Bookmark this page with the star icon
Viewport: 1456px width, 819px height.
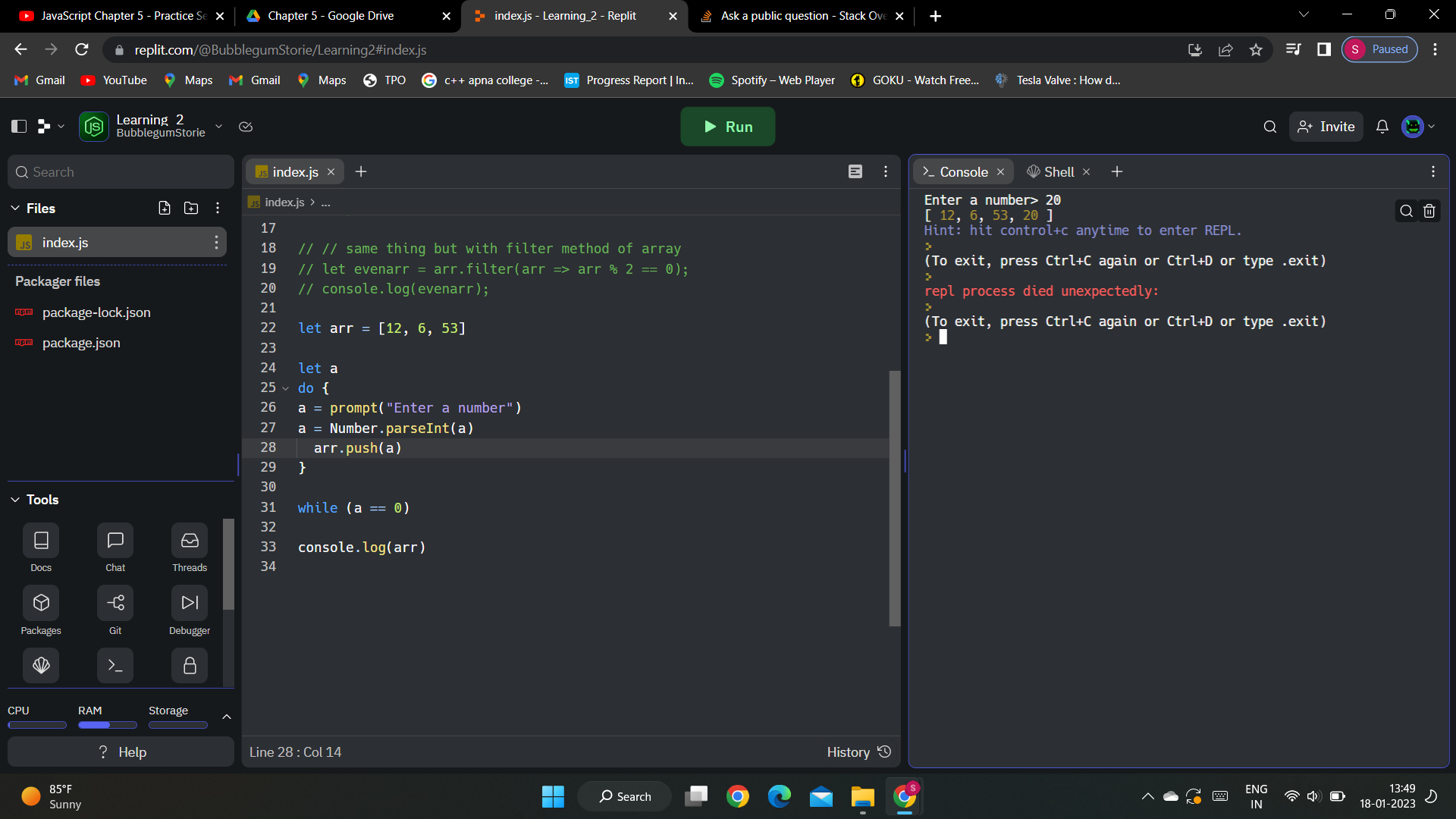[1256, 50]
